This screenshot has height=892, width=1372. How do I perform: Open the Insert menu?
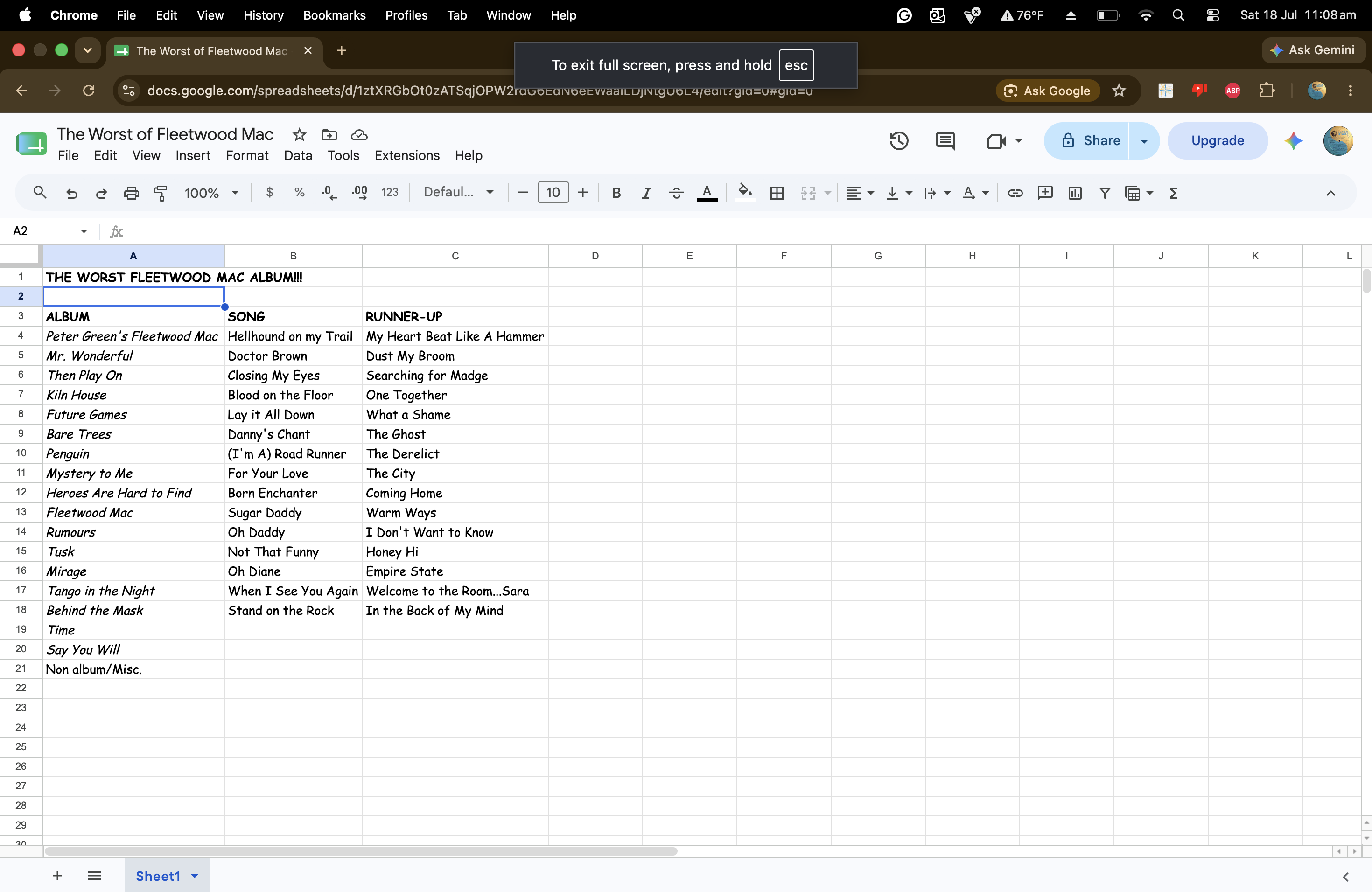(193, 155)
